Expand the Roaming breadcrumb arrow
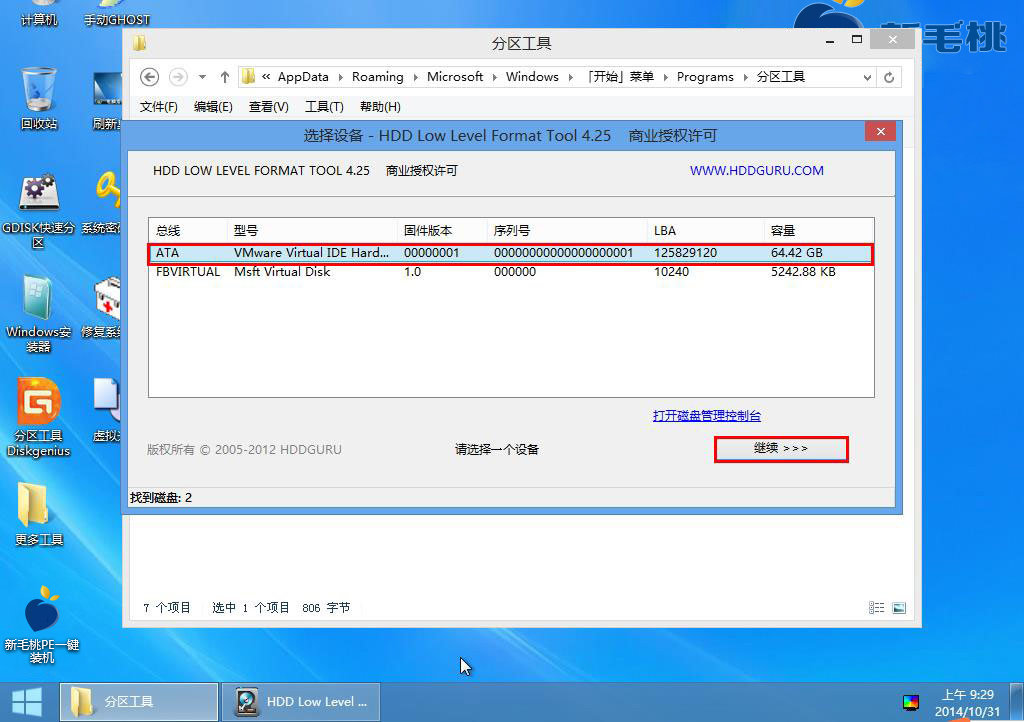 pos(415,77)
